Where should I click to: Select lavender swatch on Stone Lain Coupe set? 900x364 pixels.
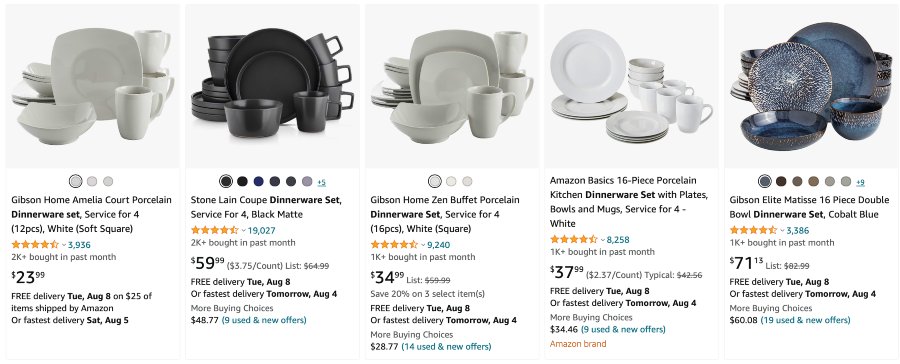point(307,181)
